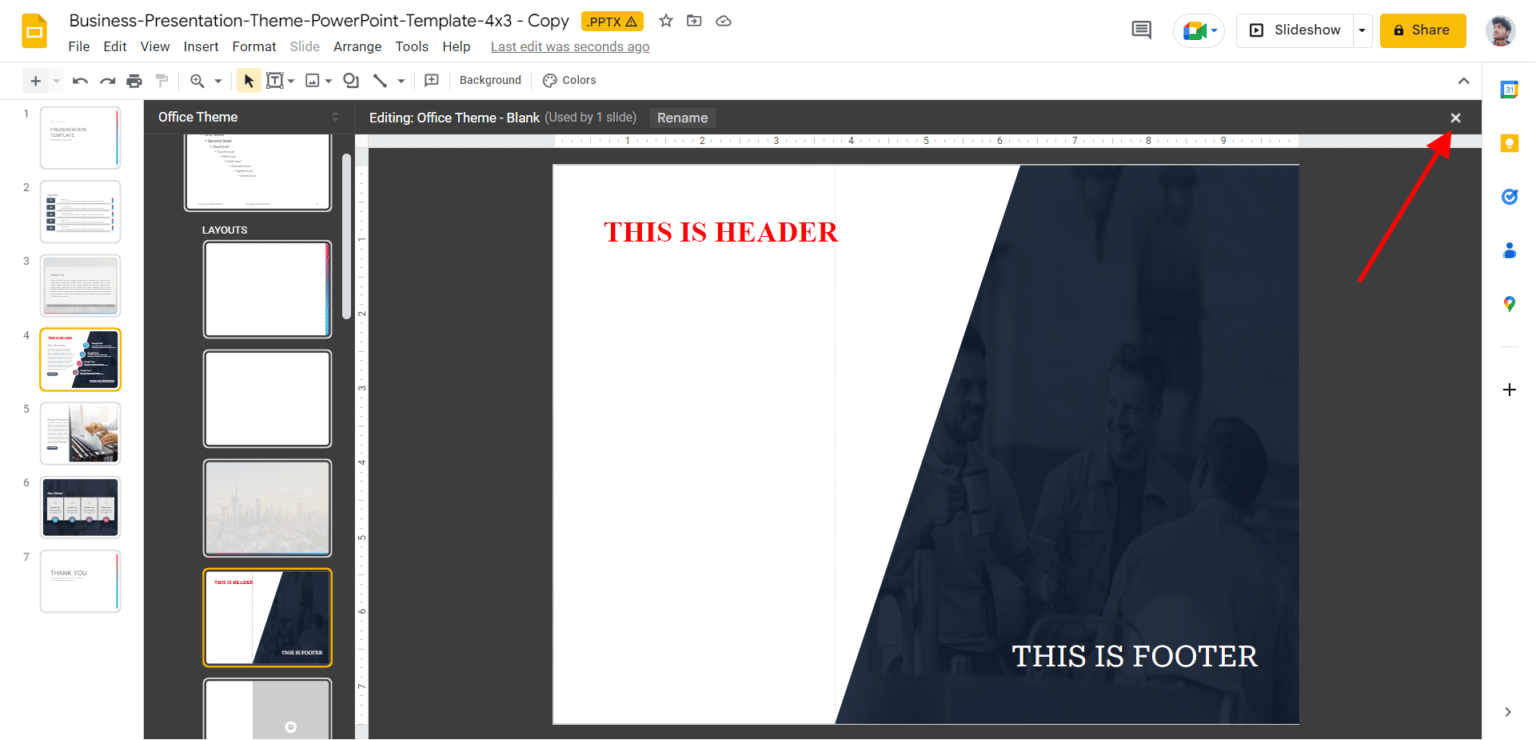Open the Slideshow options dropdown arrow
This screenshot has height=740, width=1536.
[1362, 30]
